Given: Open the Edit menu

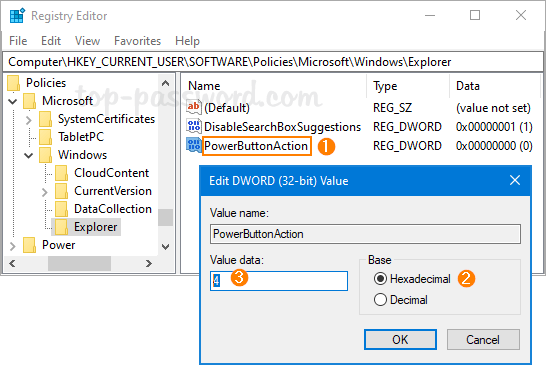Looking at the screenshot, I should [51, 41].
